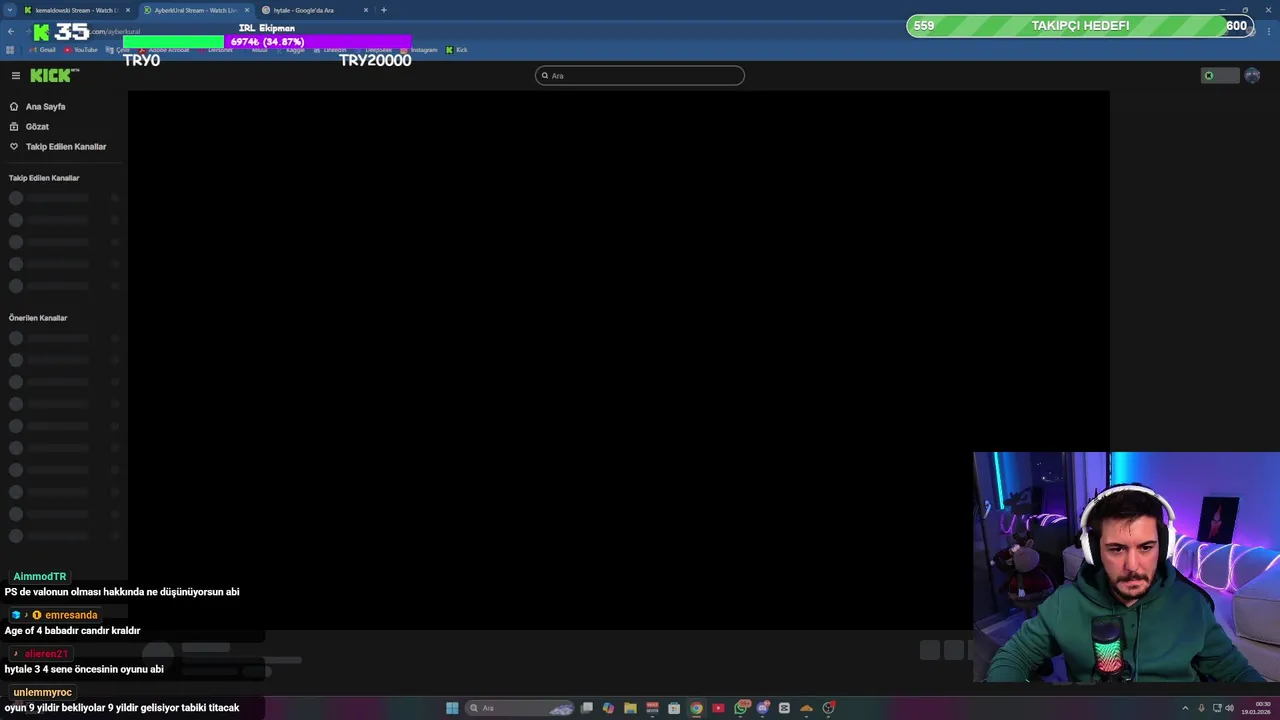Open the user profile avatar menu
This screenshot has width=1280, height=720.
(1252, 76)
